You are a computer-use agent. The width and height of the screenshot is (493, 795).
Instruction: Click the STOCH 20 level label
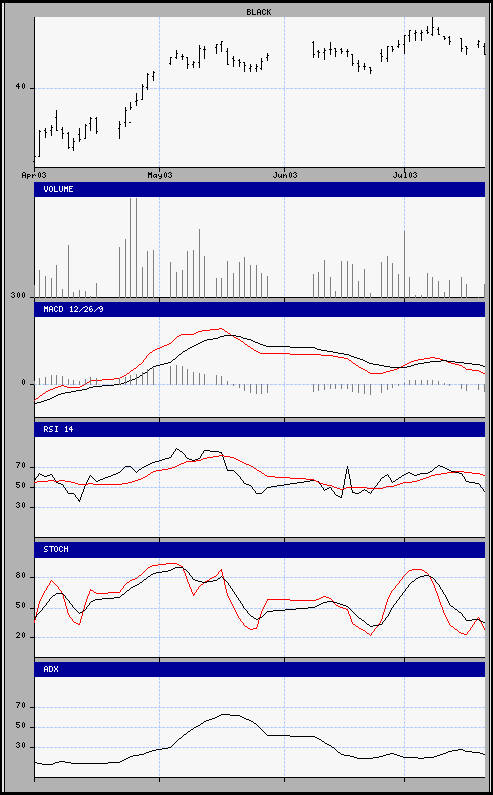click(x=20, y=637)
